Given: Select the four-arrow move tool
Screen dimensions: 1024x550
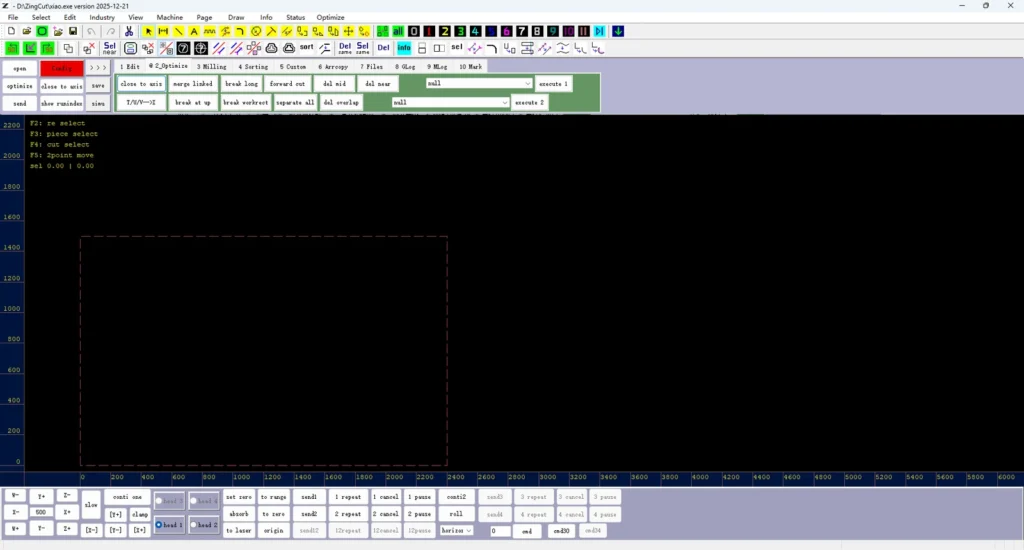Looking at the screenshot, I should (349, 31).
